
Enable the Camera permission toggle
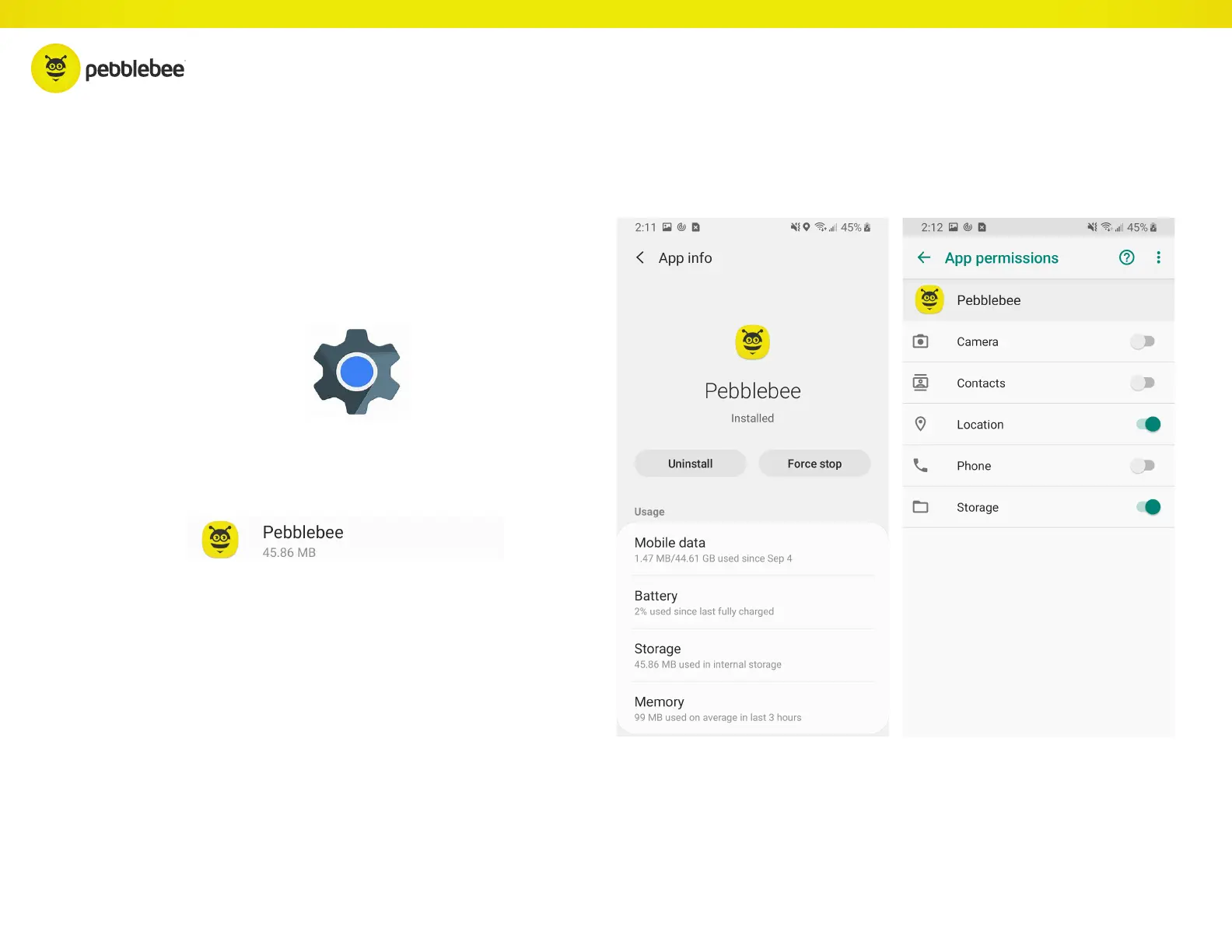click(1143, 341)
